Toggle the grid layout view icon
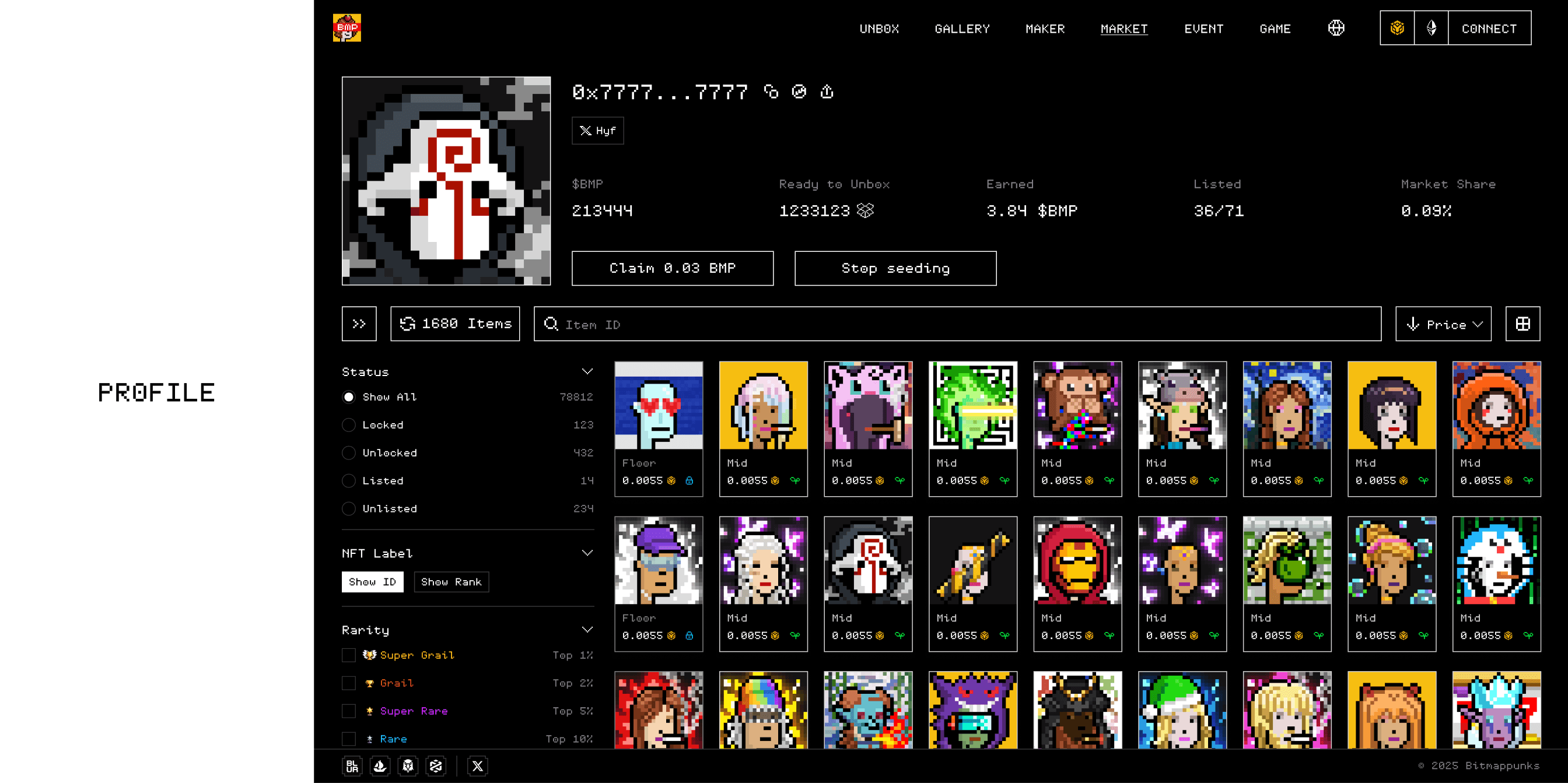The image size is (1568, 783). [x=1522, y=324]
